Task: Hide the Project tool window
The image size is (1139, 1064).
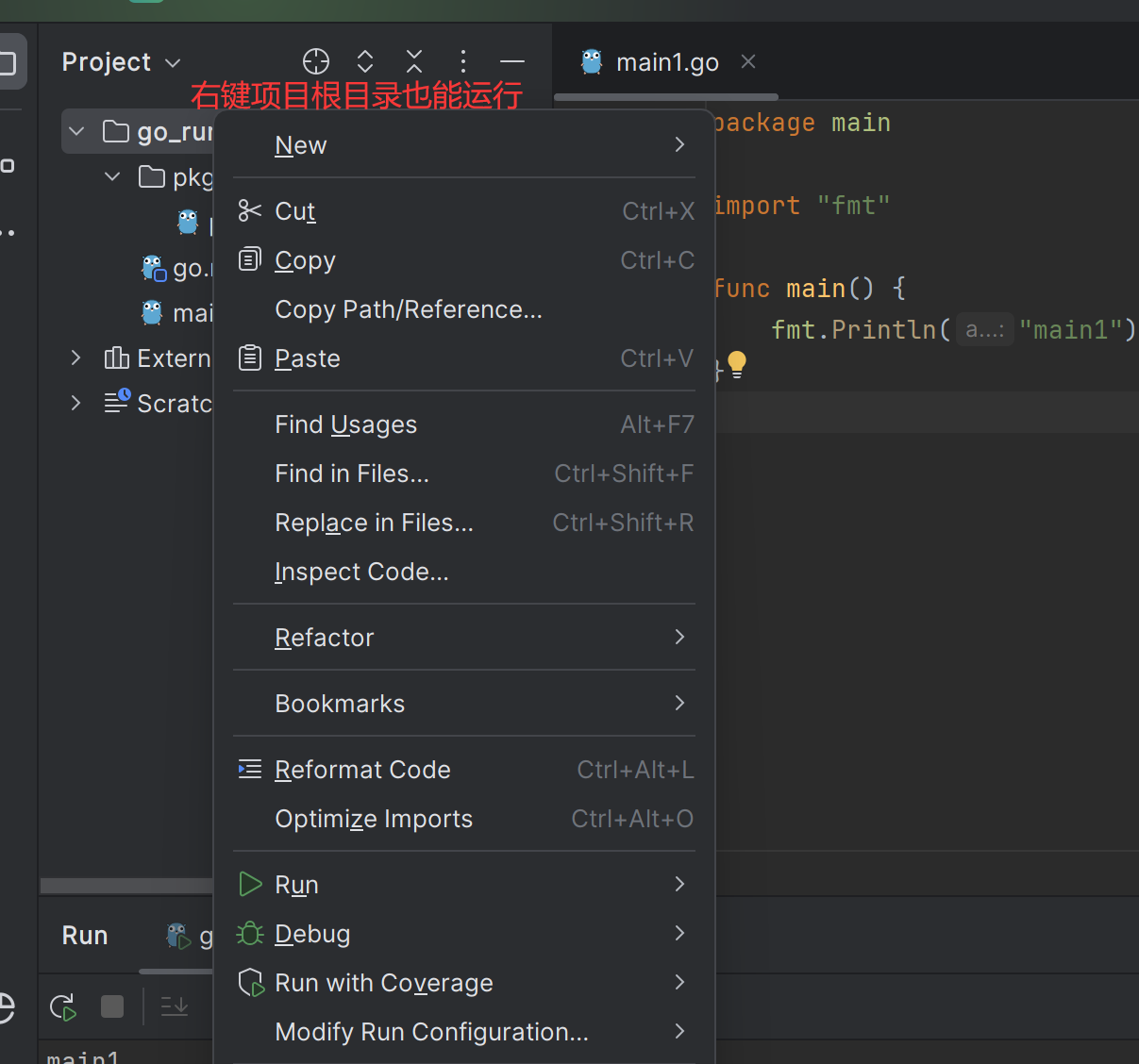Action: point(512,62)
